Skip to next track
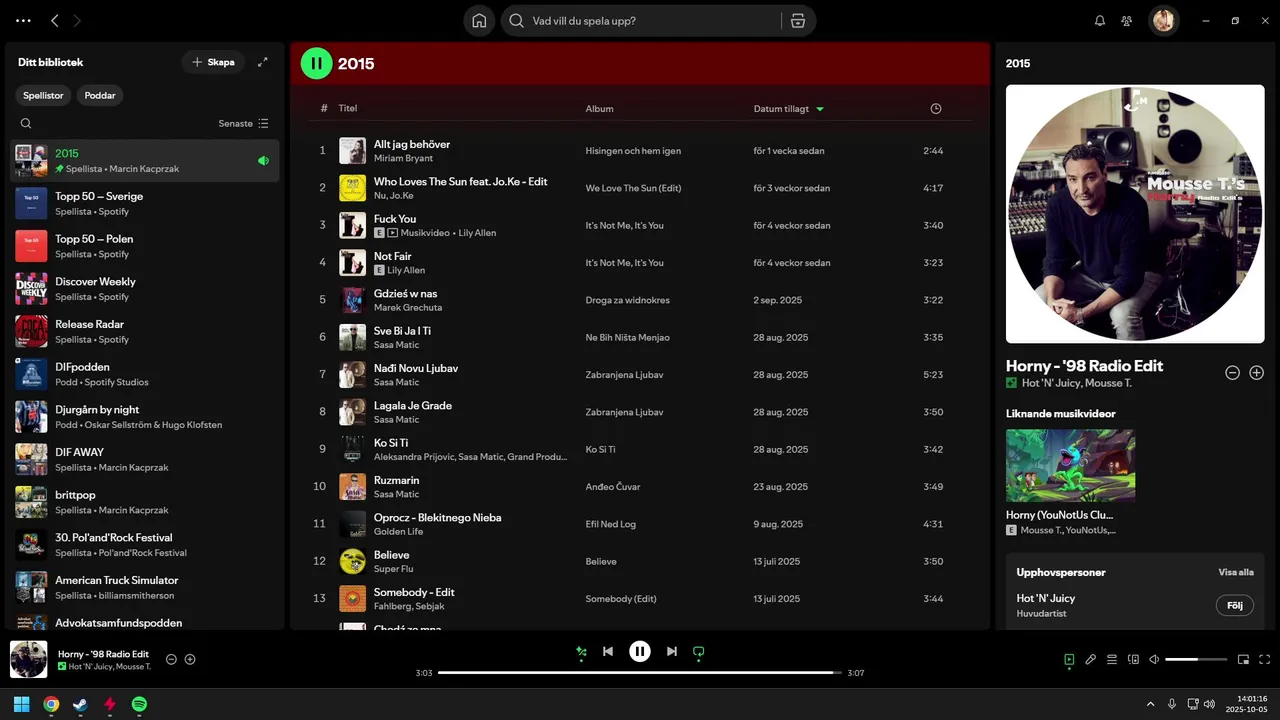This screenshot has width=1280, height=720. tap(672, 651)
